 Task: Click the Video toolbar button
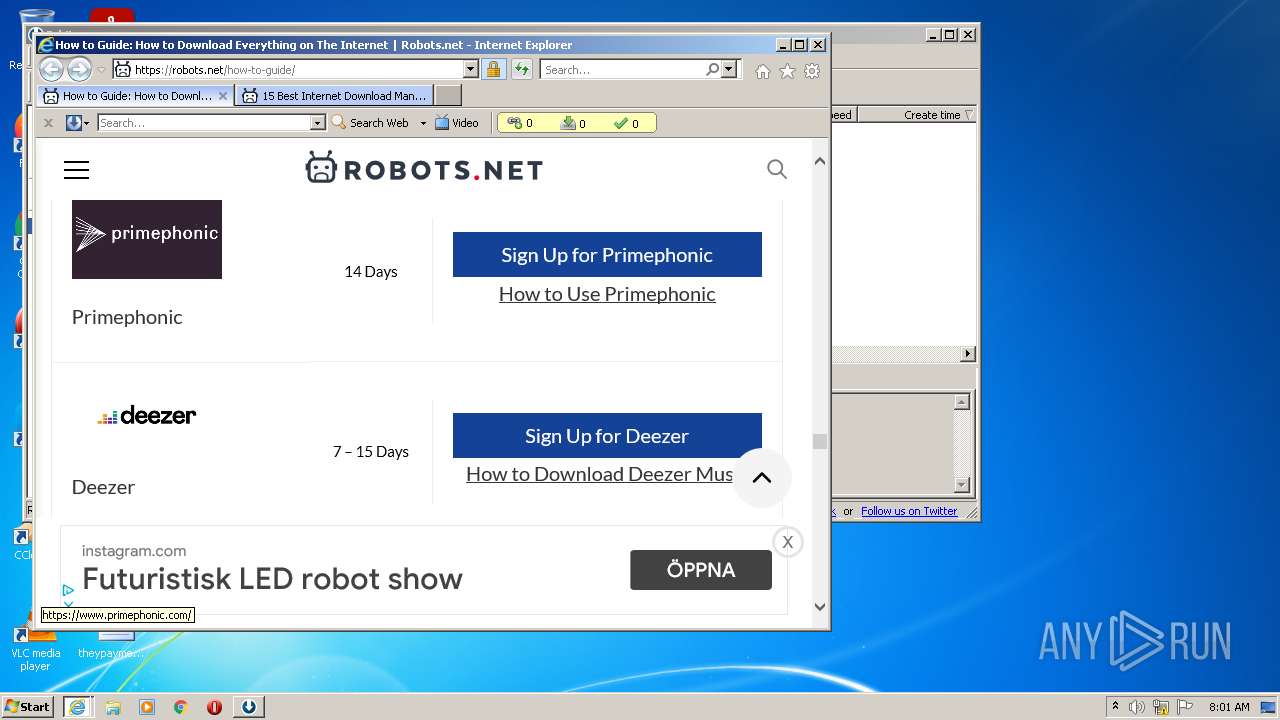(457, 123)
